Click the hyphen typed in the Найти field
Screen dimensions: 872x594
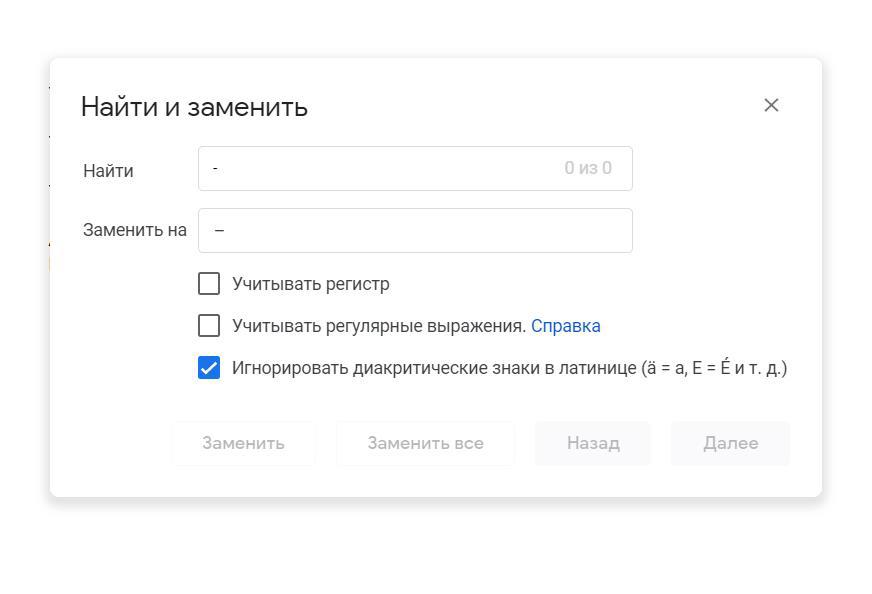click(x=216, y=169)
